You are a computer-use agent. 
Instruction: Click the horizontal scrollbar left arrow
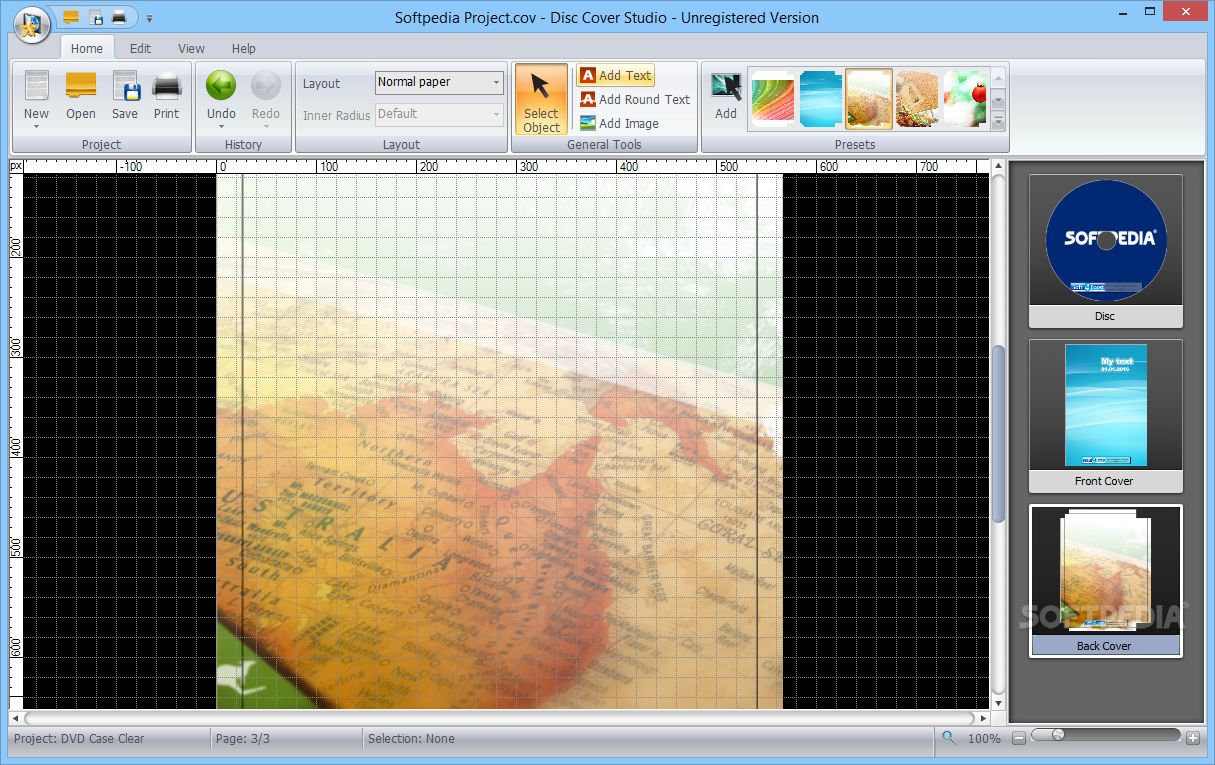click(x=16, y=718)
